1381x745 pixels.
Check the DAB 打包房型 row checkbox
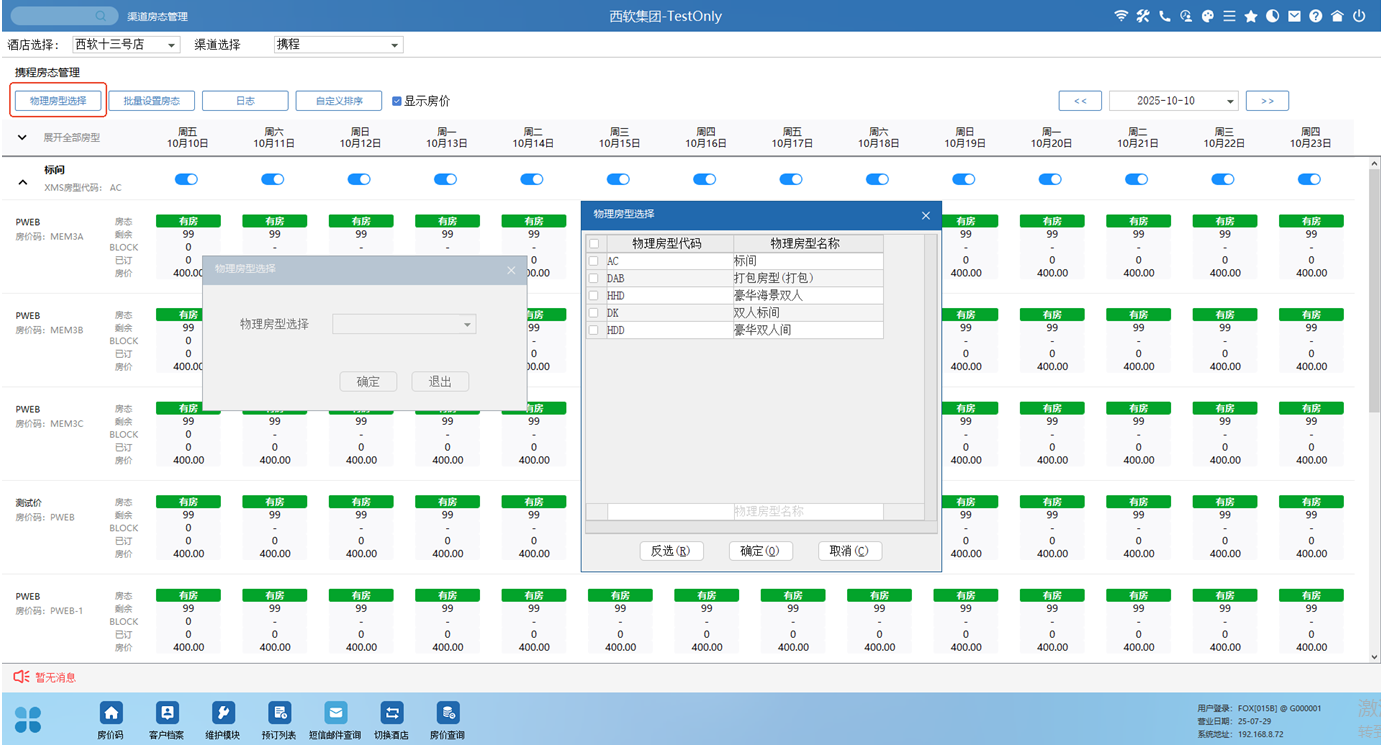pos(594,278)
